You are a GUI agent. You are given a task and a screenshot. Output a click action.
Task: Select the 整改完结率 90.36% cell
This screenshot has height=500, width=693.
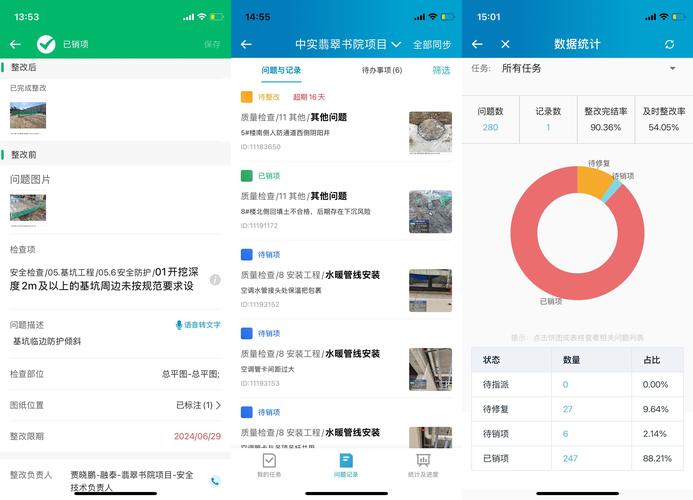point(606,119)
